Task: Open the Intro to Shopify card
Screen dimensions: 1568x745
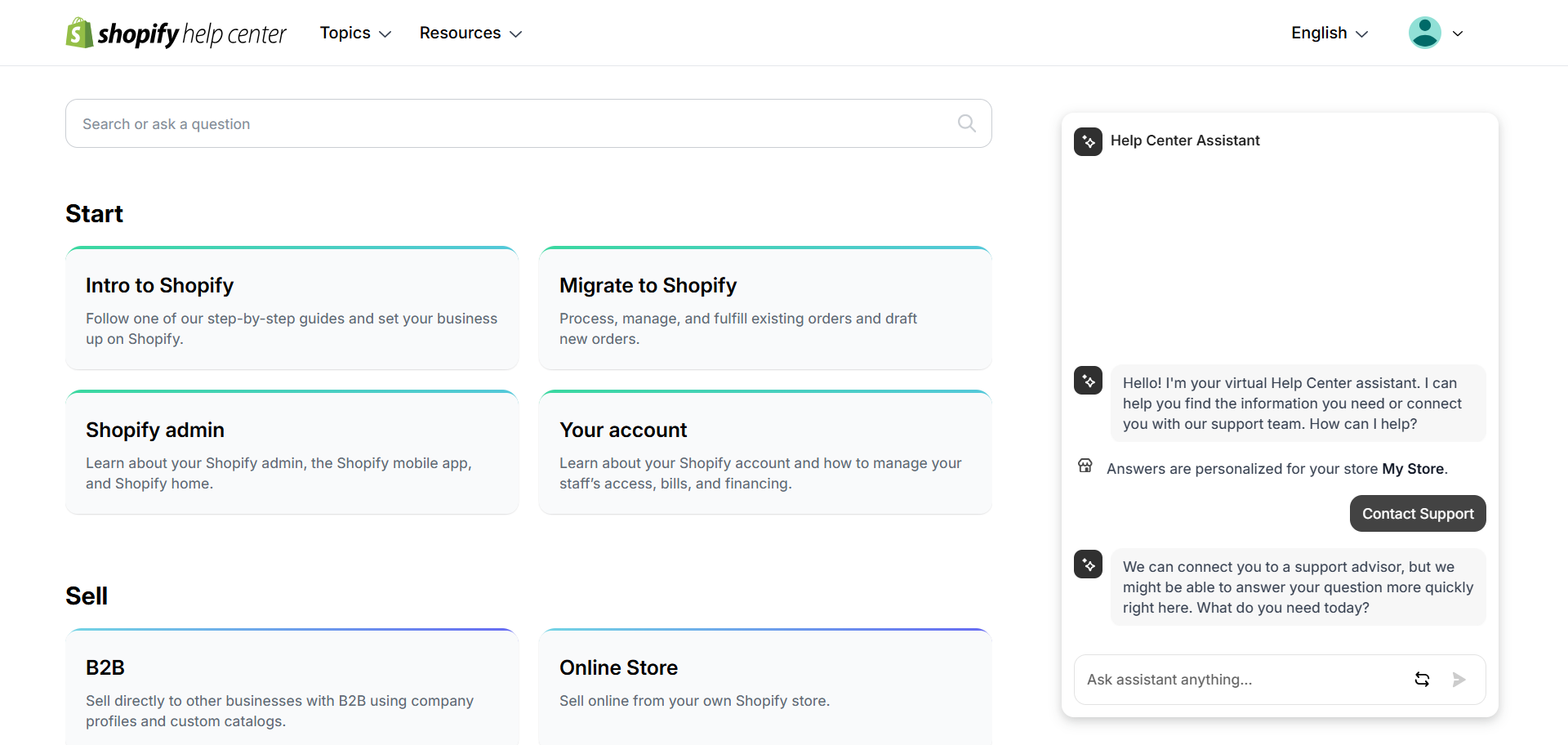Action: pyautogui.click(x=292, y=308)
